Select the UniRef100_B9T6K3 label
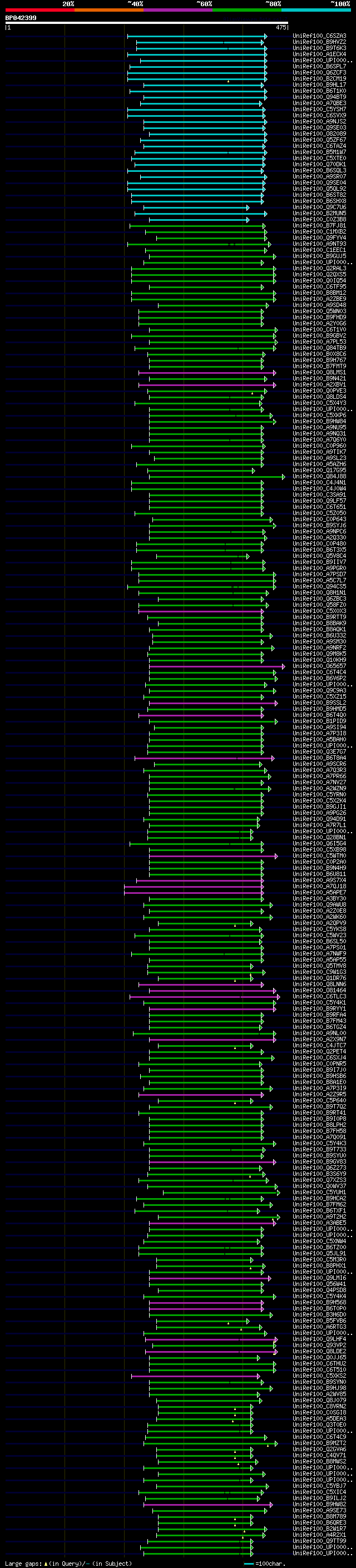This screenshot has width=356, height=1568. point(319,48)
